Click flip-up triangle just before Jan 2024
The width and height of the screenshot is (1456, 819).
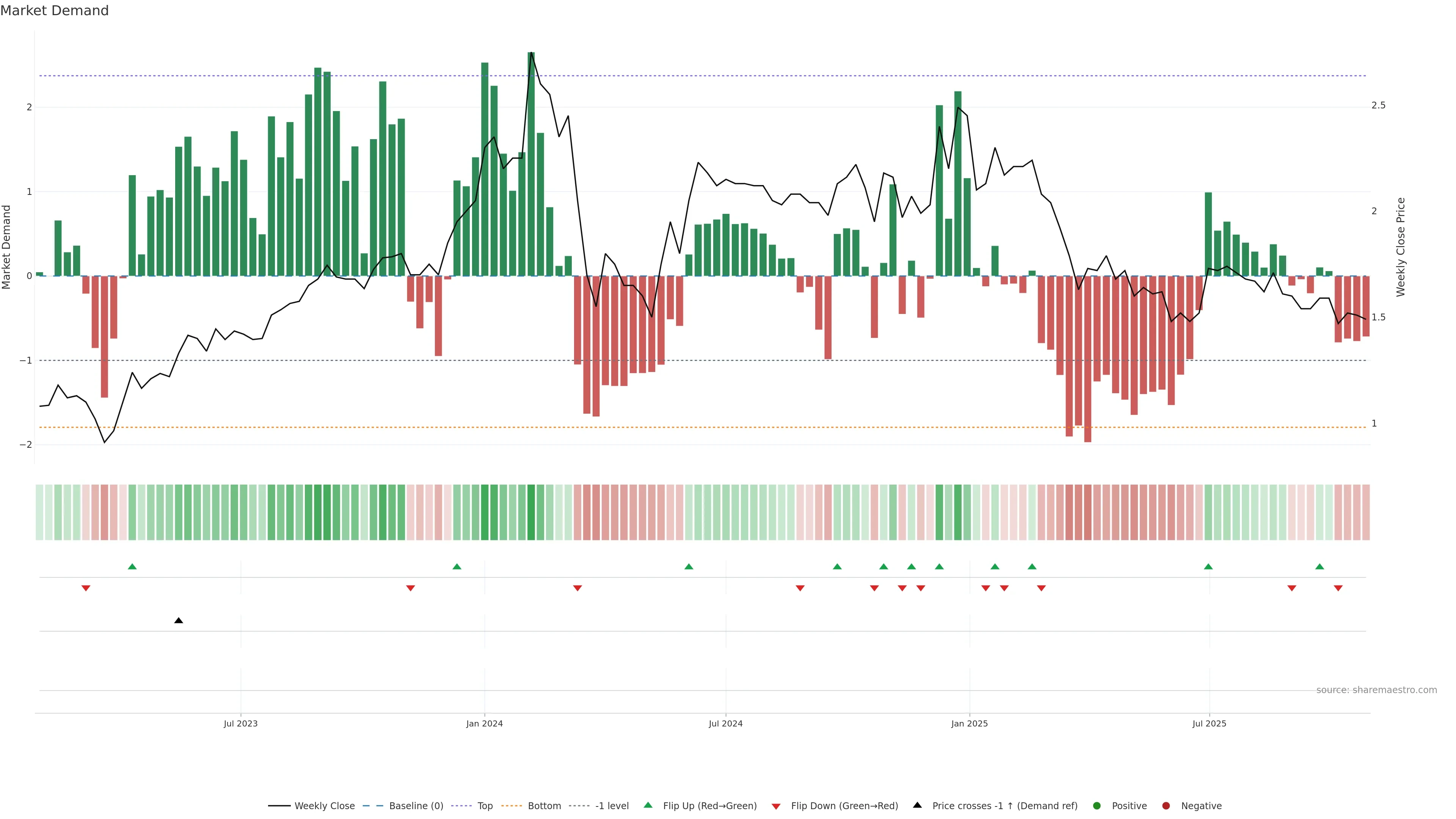pyautogui.click(x=457, y=566)
